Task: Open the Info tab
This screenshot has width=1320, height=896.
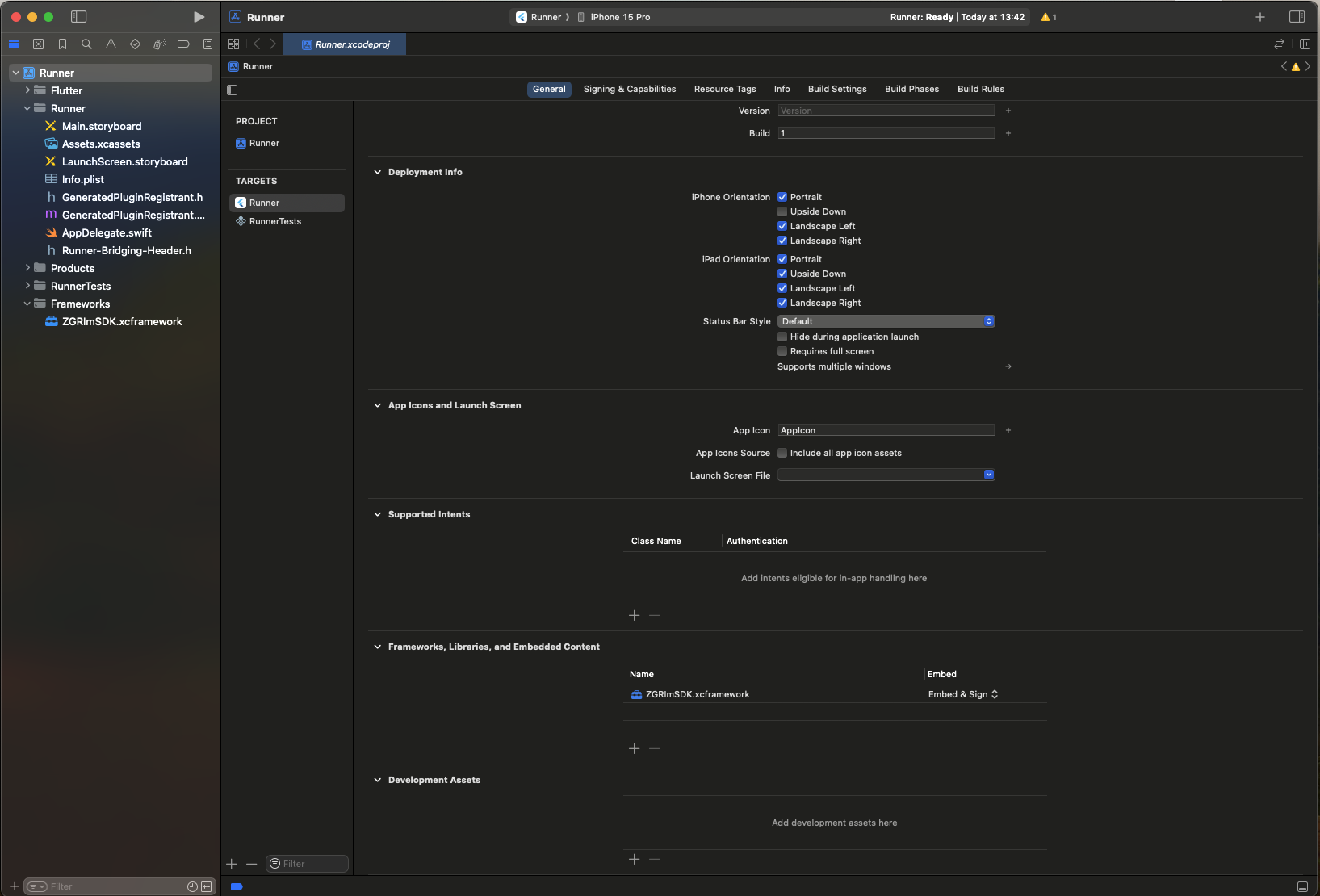Action: 782,89
